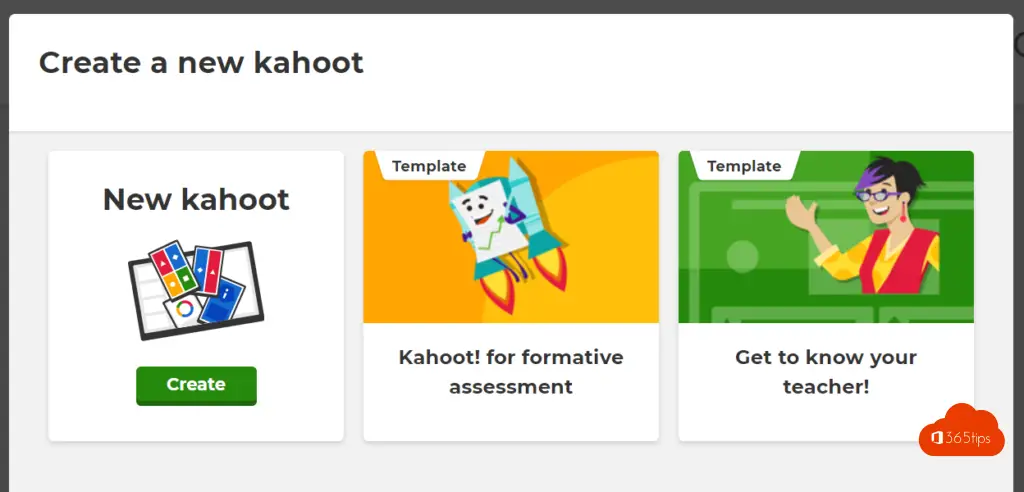This screenshot has height=492, width=1024.
Task: Click the Template badge on the orange card
Action: pyautogui.click(x=429, y=166)
